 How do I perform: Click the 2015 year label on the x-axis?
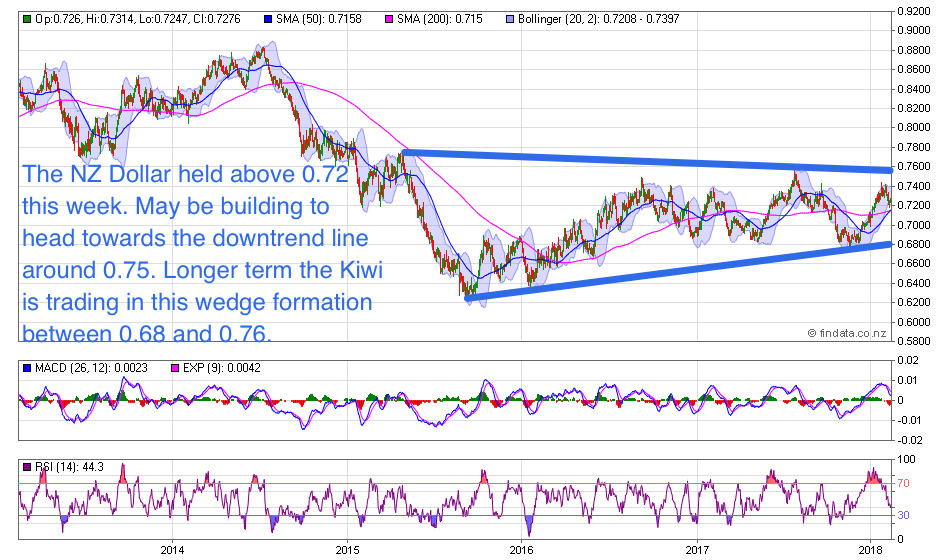click(347, 550)
